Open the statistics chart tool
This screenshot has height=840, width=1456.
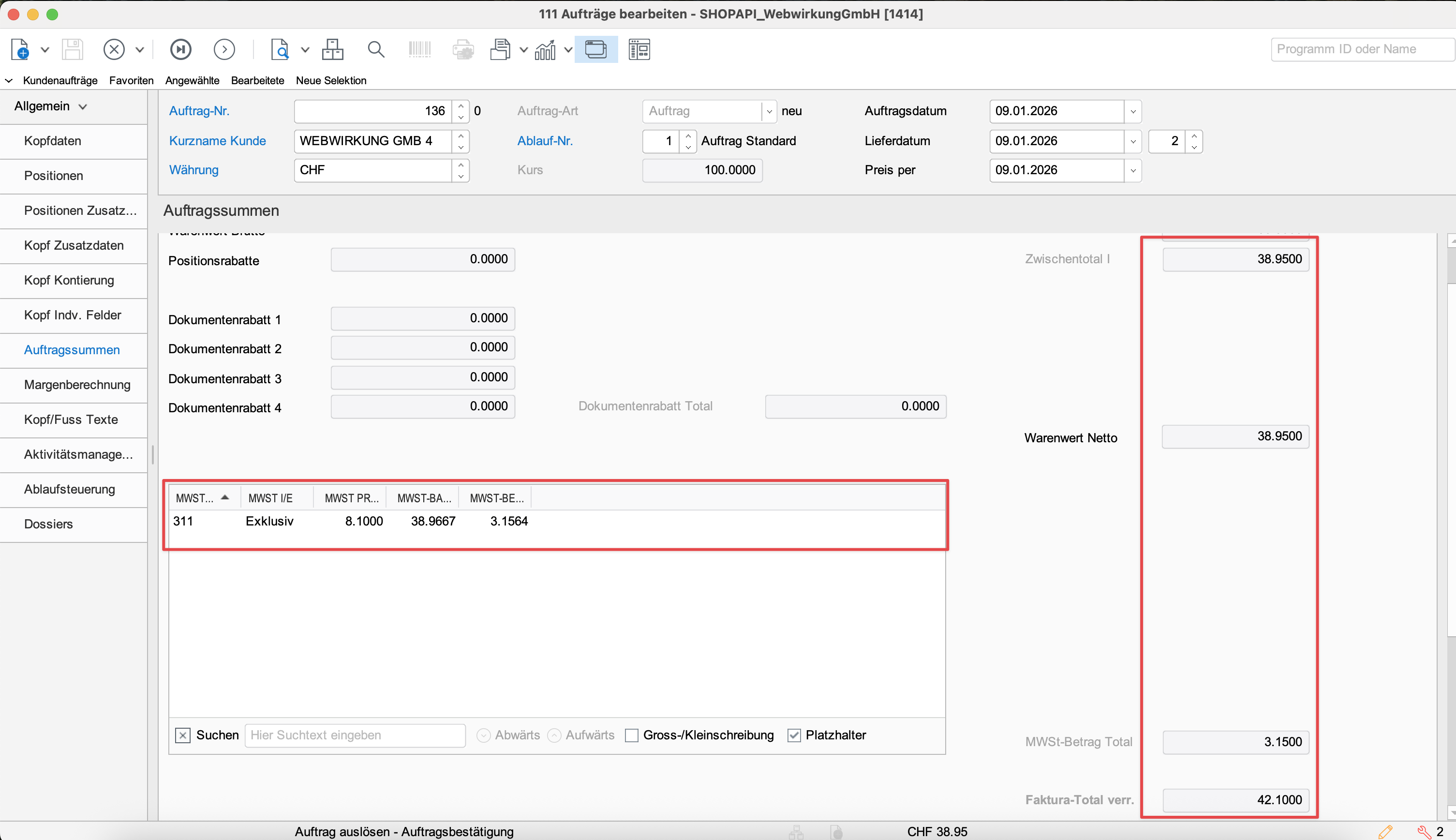[545, 49]
